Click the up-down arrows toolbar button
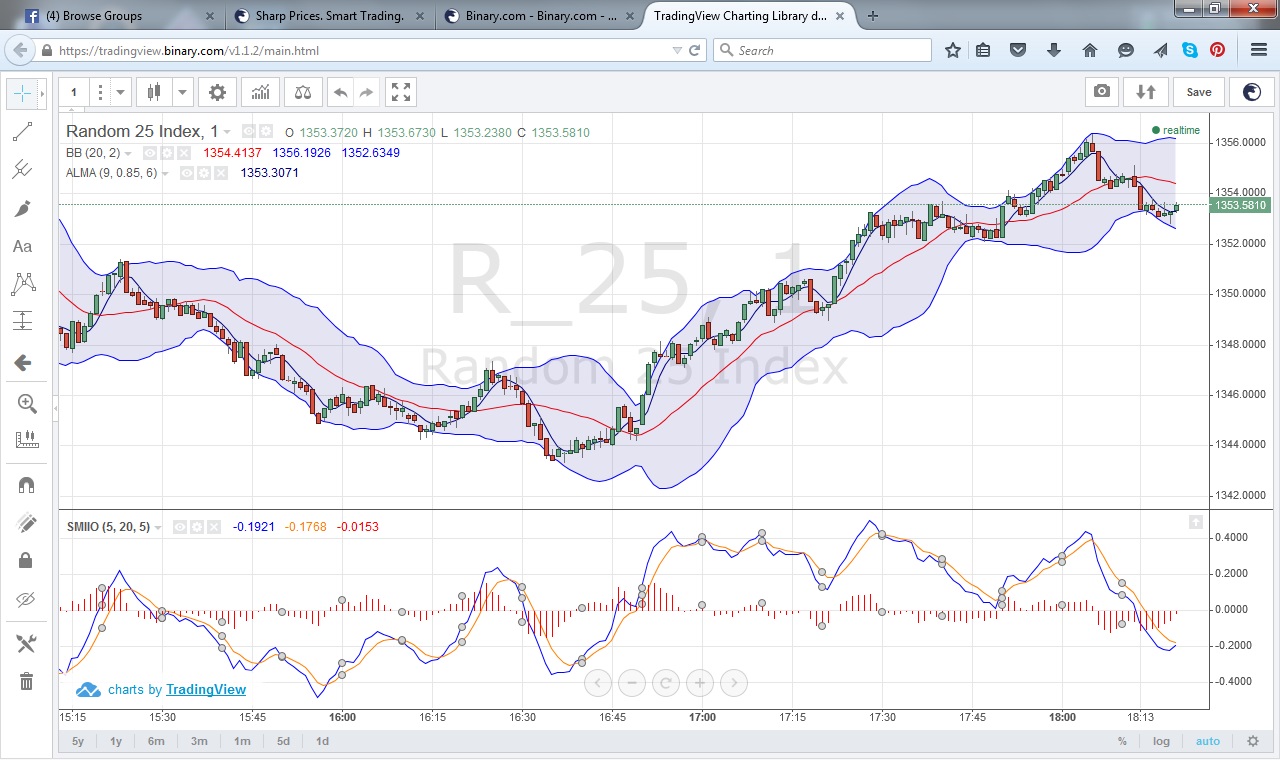 [1146, 92]
